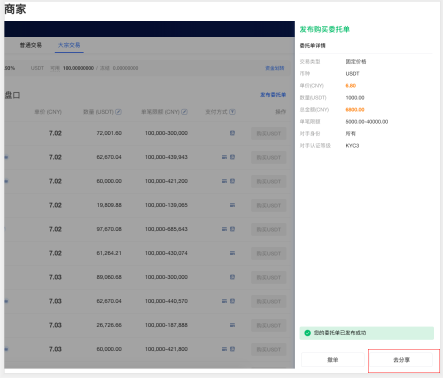Click 购买USDT in the 100,000-440,570 row
Screen dimensions: 443x378
(x=269, y=301)
